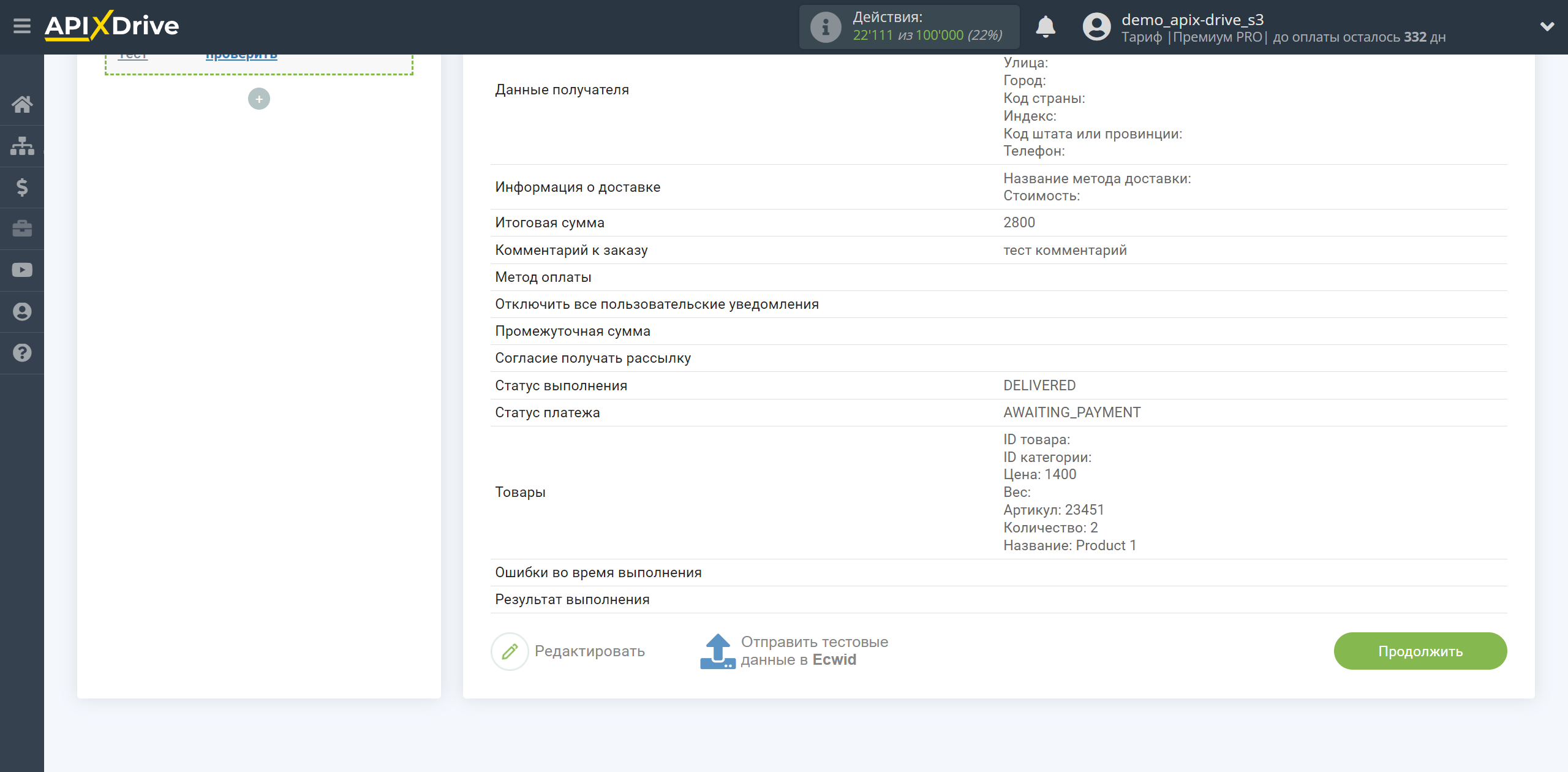Click Ошибки во время выполнения label
The width and height of the screenshot is (1568, 772).
(598, 572)
